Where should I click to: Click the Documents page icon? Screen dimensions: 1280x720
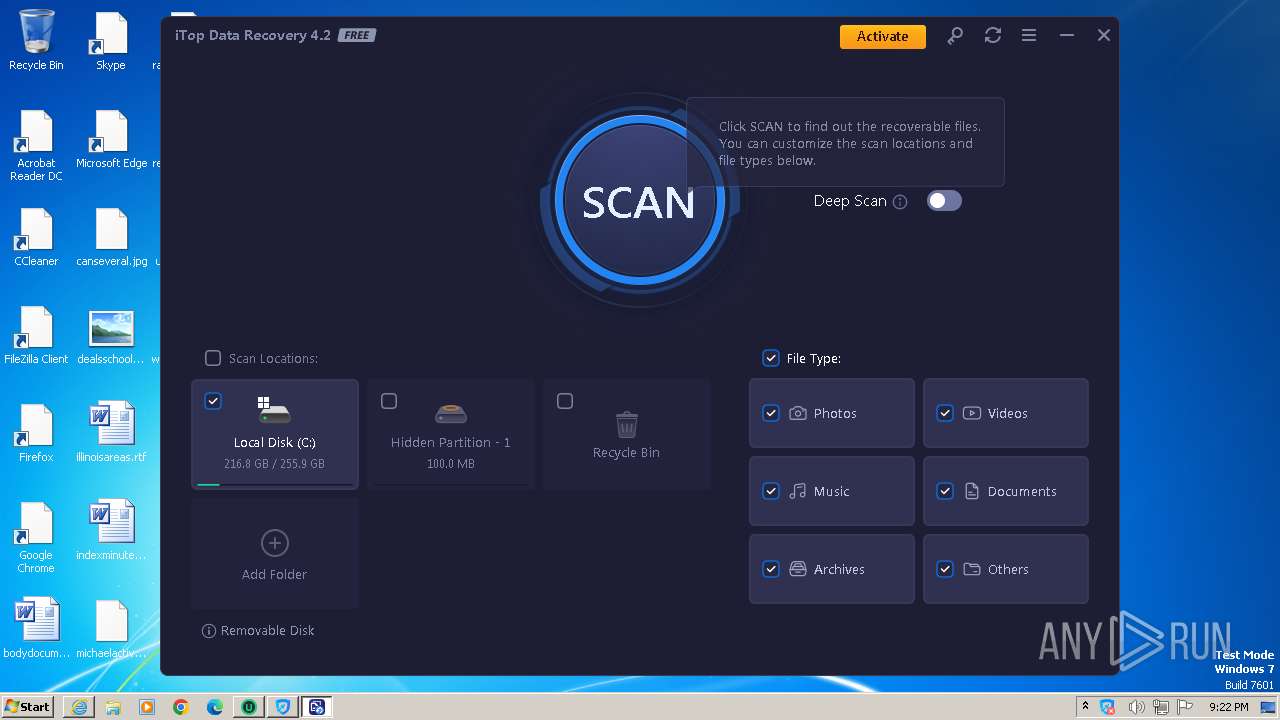(972, 491)
